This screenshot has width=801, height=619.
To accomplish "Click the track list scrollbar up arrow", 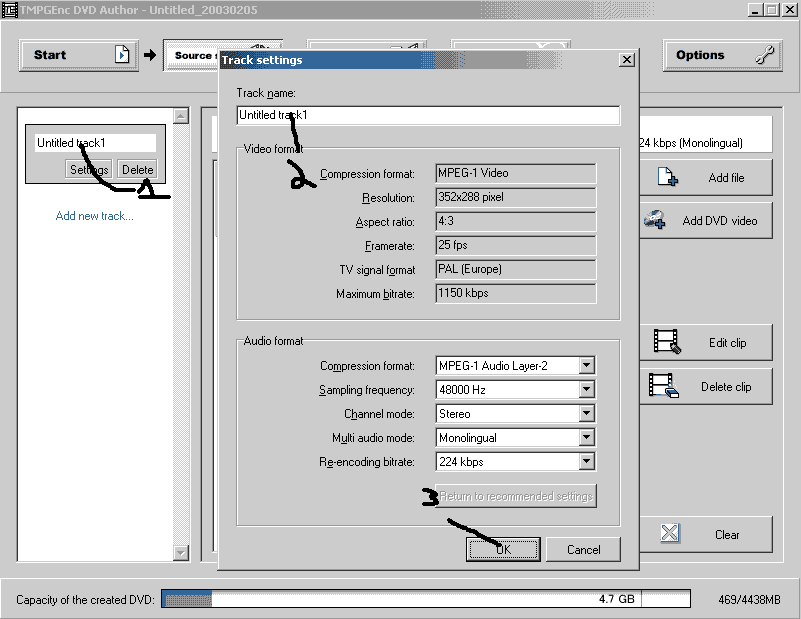I will [x=181, y=116].
